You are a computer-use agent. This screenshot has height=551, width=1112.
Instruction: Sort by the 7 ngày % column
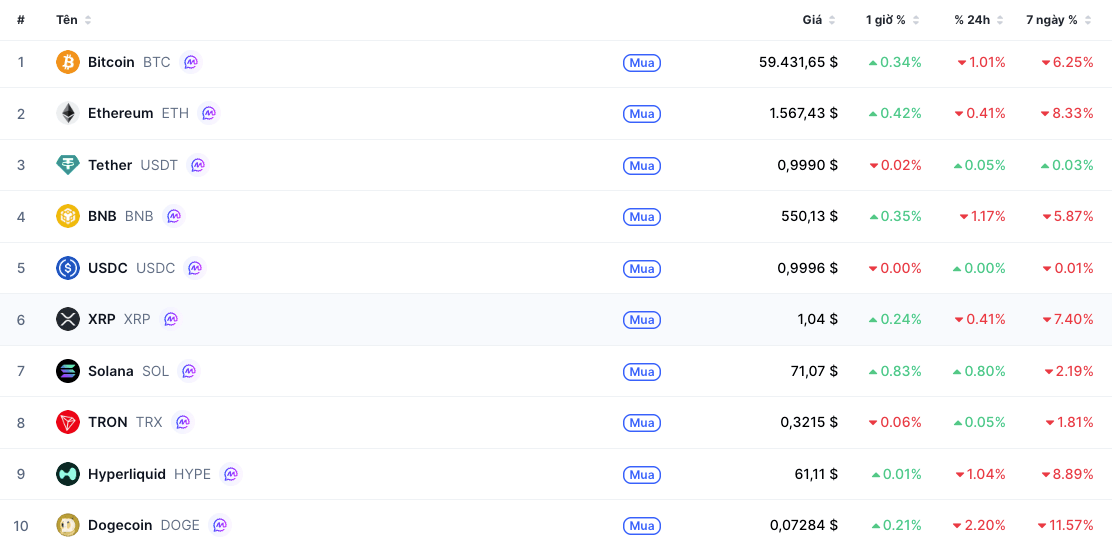click(1058, 20)
